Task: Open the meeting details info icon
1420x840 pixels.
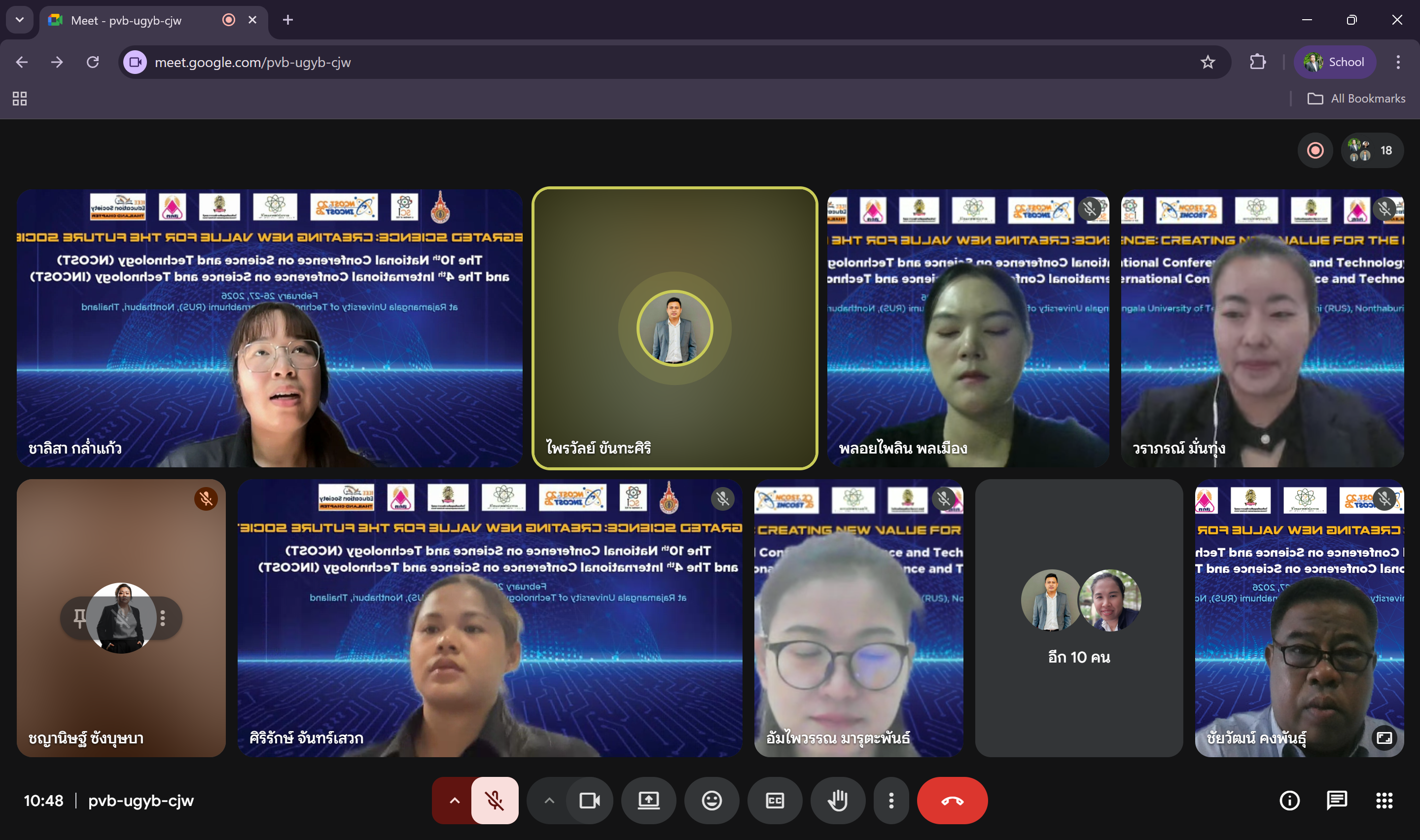Action: tap(1289, 801)
